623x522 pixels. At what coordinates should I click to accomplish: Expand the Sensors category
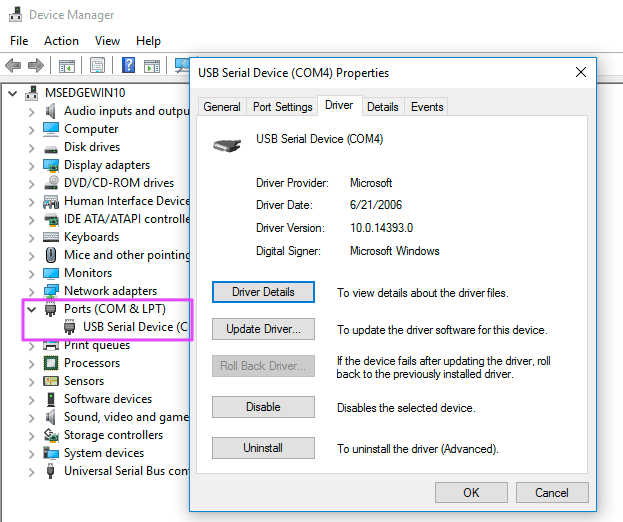point(31,382)
